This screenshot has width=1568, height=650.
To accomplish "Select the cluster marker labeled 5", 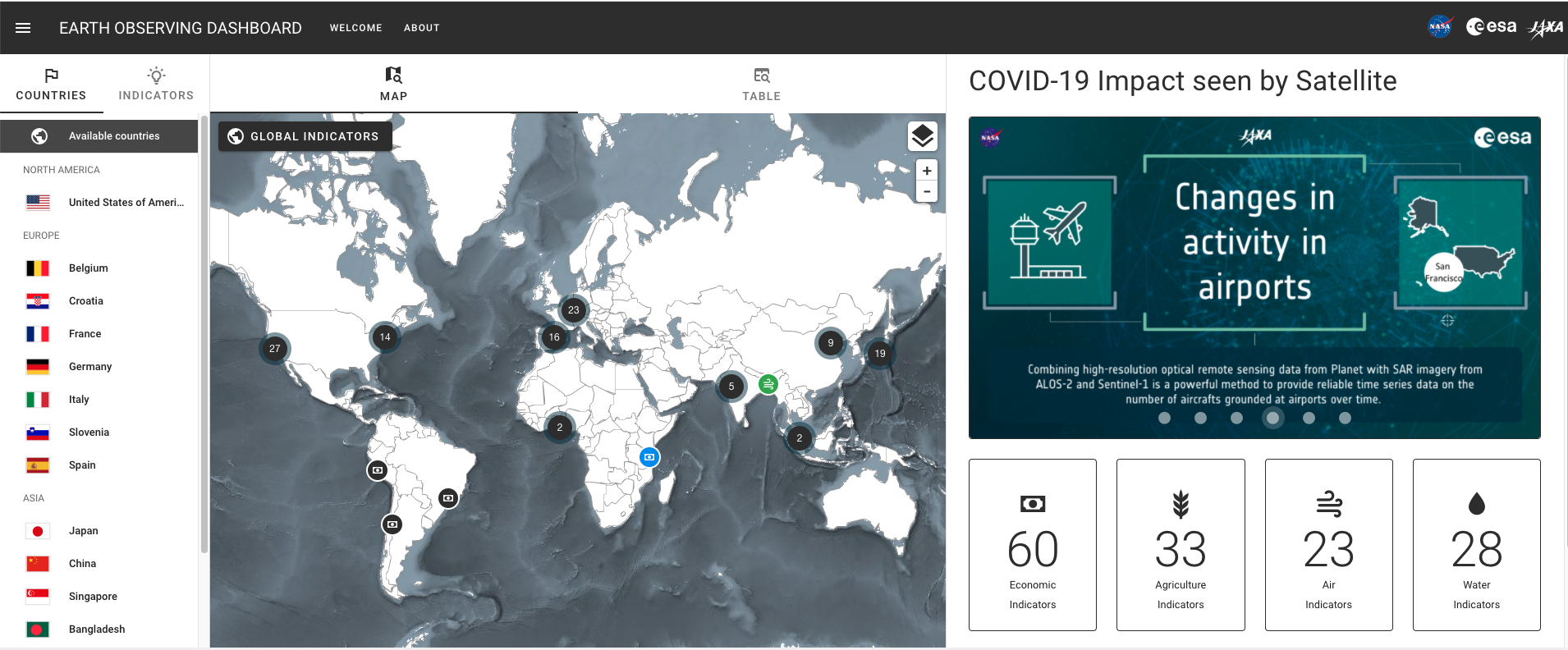I will tap(731, 387).
